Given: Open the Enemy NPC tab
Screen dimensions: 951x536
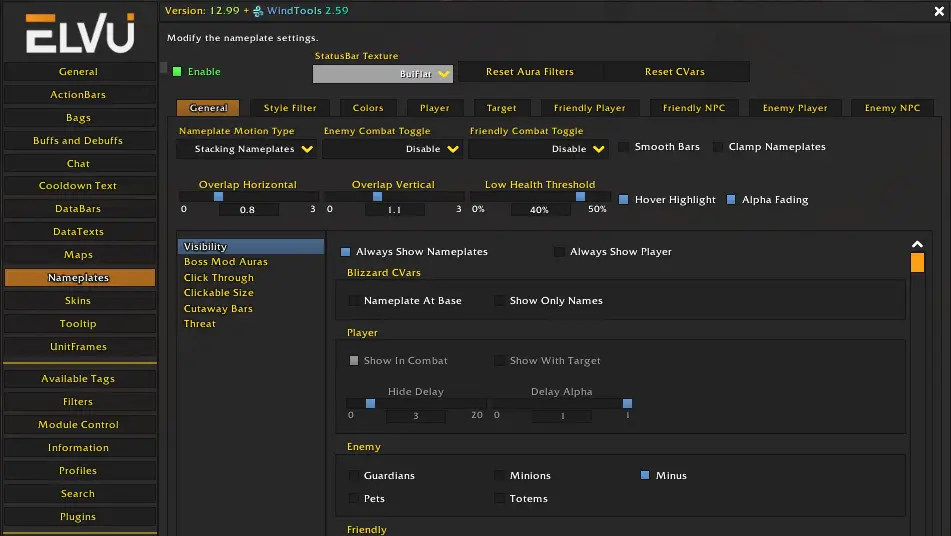Looking at the screenshot, I should point(892,108).
